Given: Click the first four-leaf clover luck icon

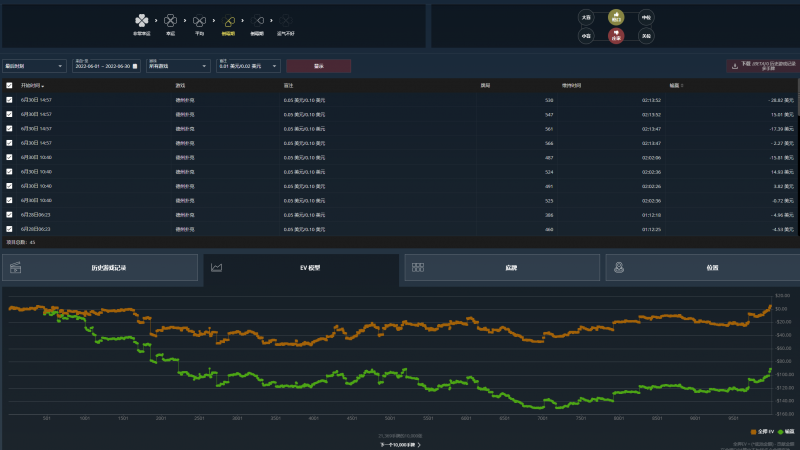Looking at the screenshot, I should tap(144, 19).
